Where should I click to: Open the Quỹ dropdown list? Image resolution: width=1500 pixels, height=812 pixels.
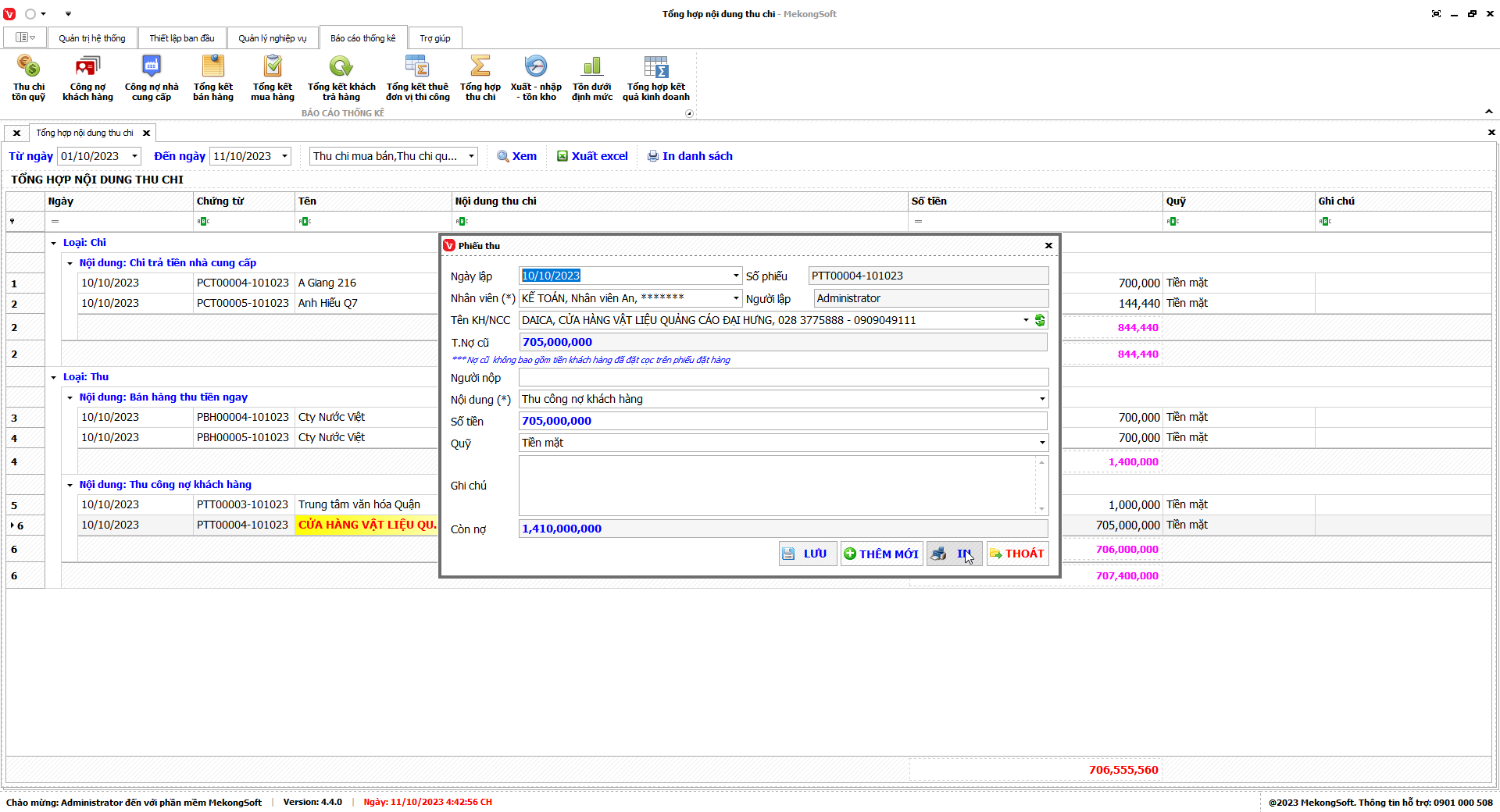(x=1041, y=443)
